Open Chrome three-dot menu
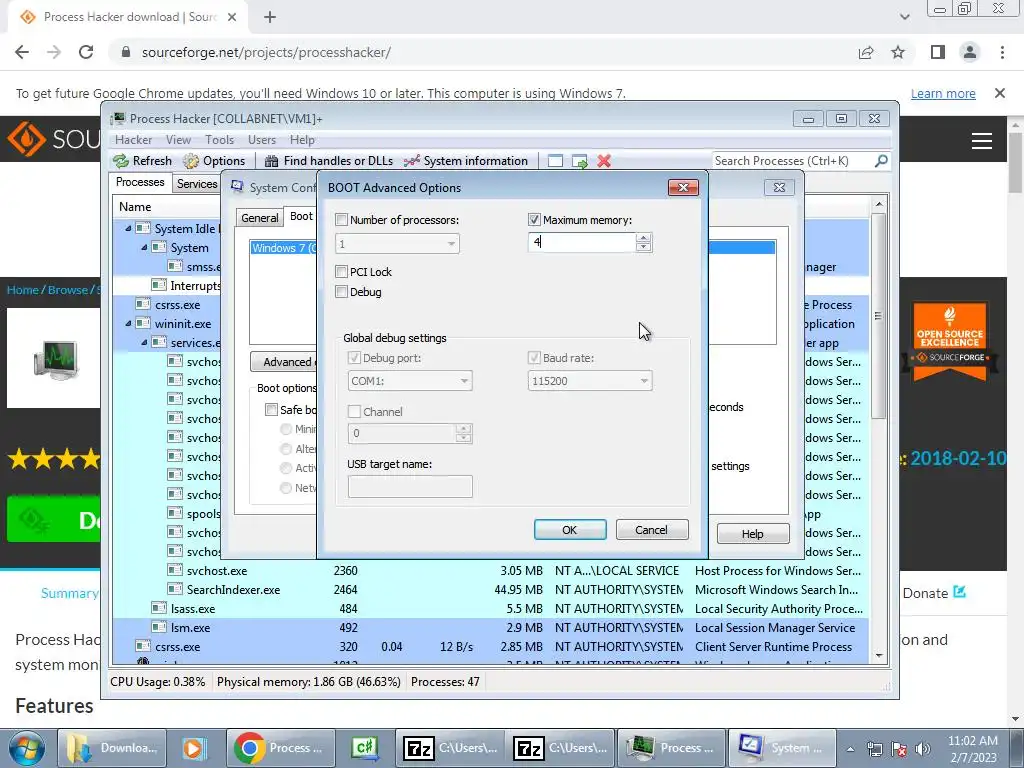The height and width of the screenshot is (768, 1024). [x=1002, y=52]
